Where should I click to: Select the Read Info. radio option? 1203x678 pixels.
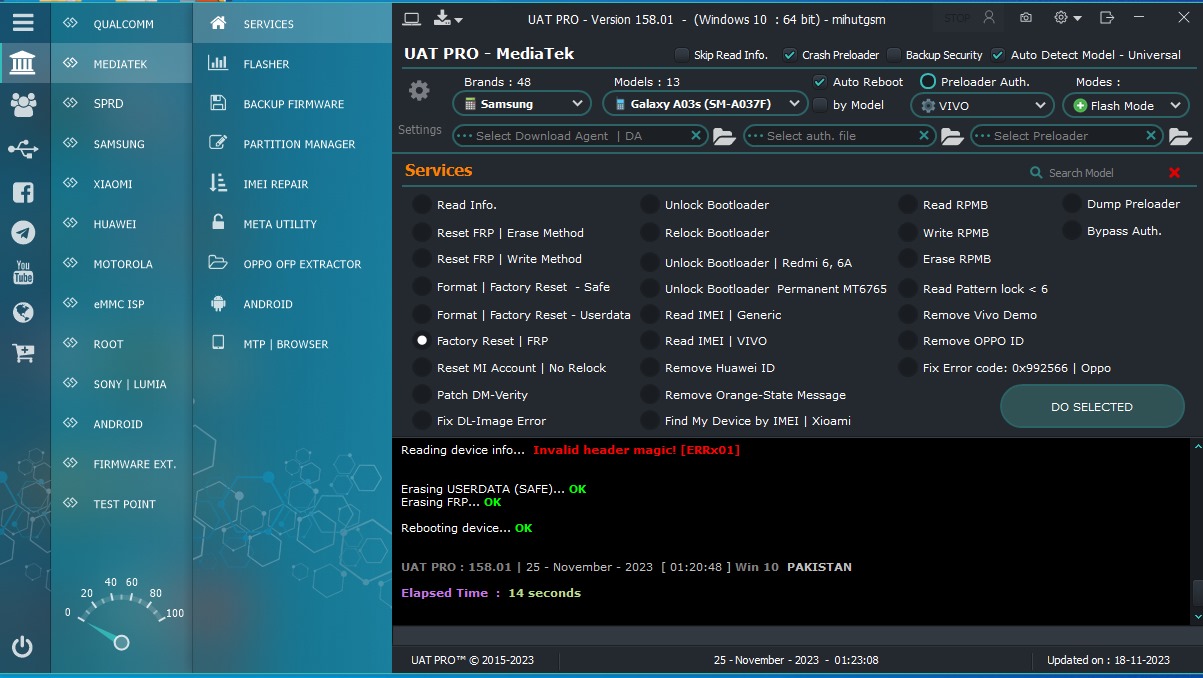[x=422, y=205]
